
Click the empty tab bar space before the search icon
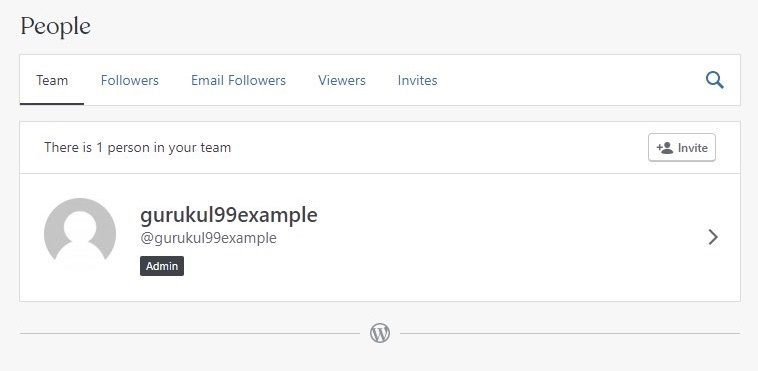click(570, 80)
